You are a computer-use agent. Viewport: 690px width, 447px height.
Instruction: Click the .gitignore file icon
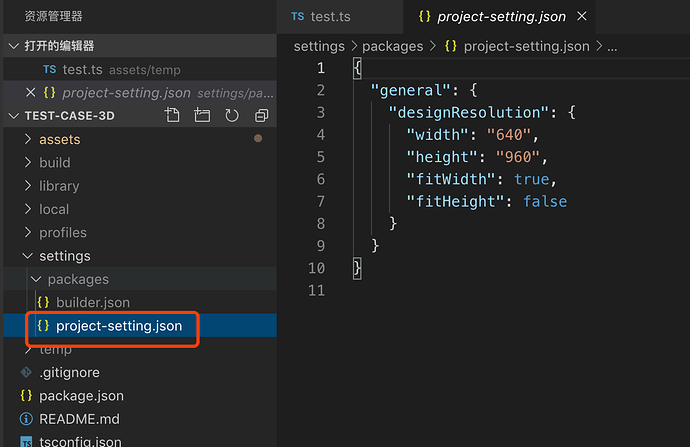(27, 373)
